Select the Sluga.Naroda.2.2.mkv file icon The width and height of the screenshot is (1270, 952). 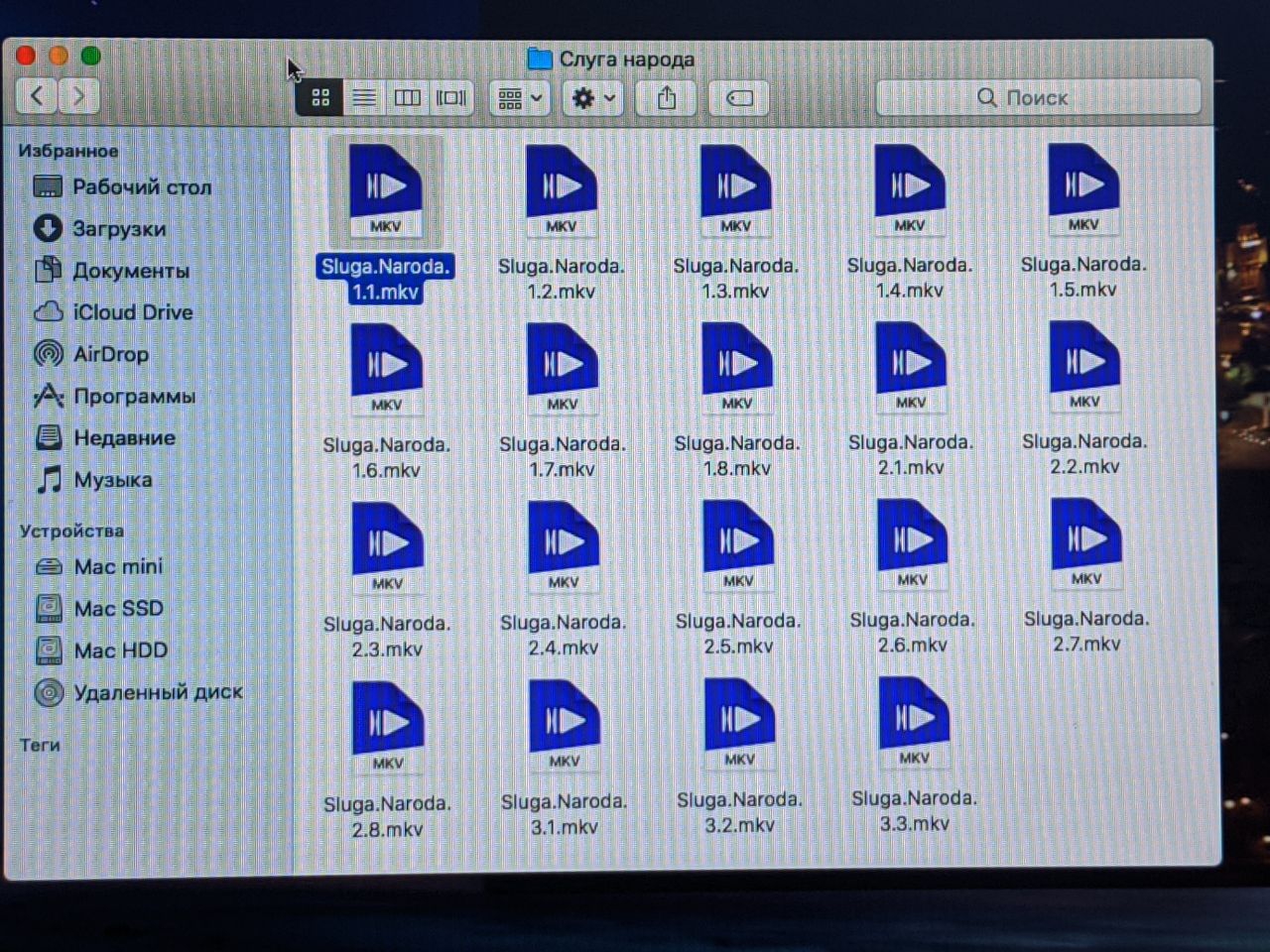pos(1084,366)
